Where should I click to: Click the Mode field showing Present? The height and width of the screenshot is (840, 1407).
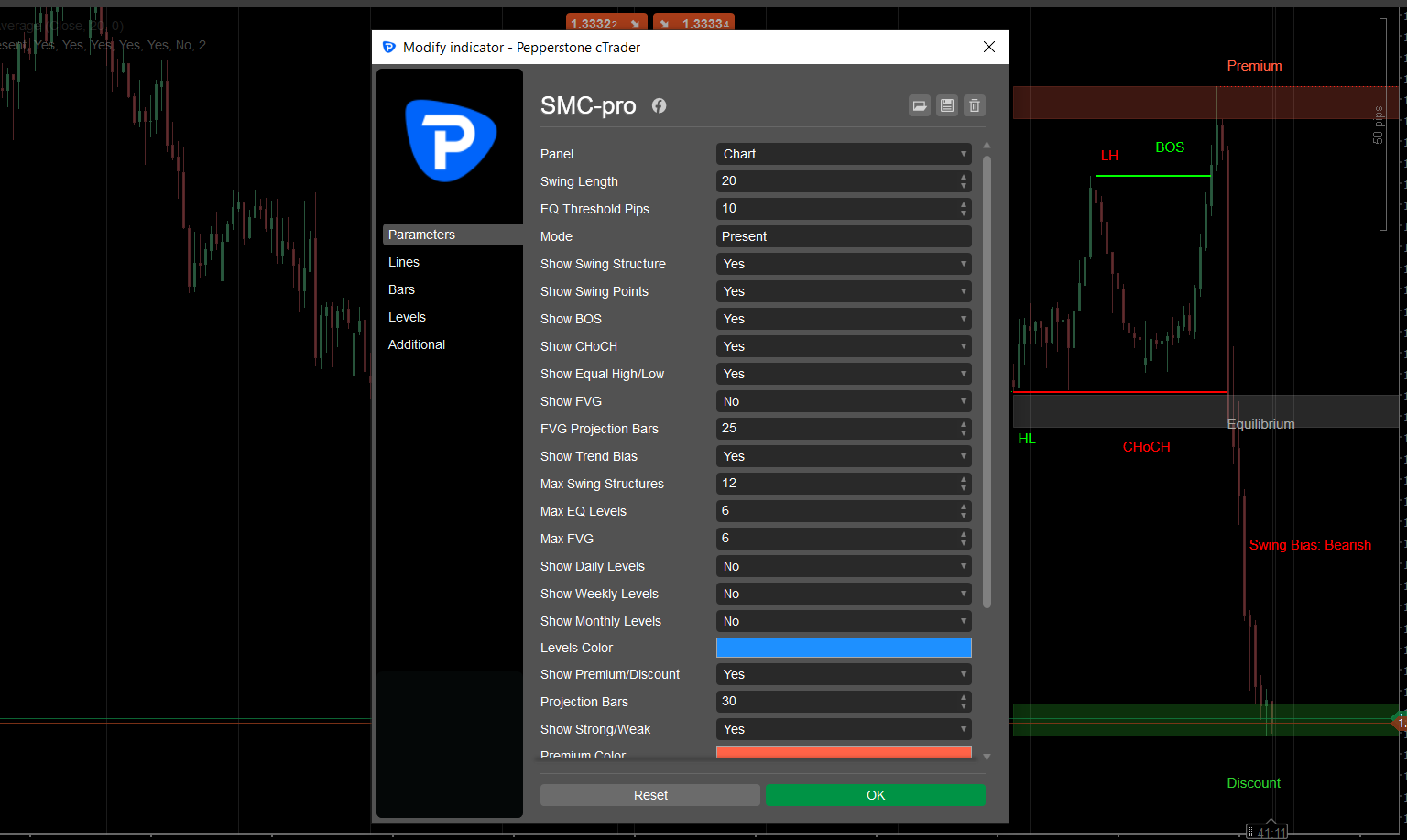click(x=844, y=236)
